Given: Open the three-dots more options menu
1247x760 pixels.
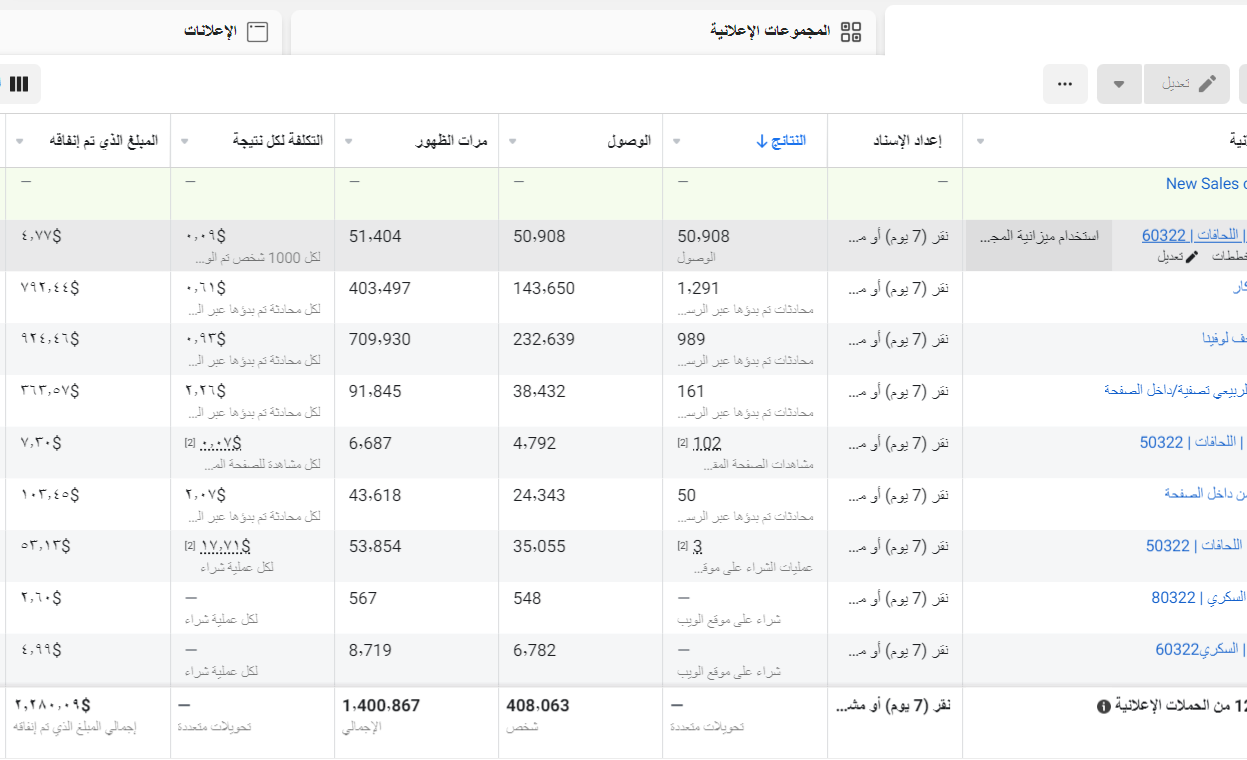Looking at the screenshot, I should point(1065,84).
